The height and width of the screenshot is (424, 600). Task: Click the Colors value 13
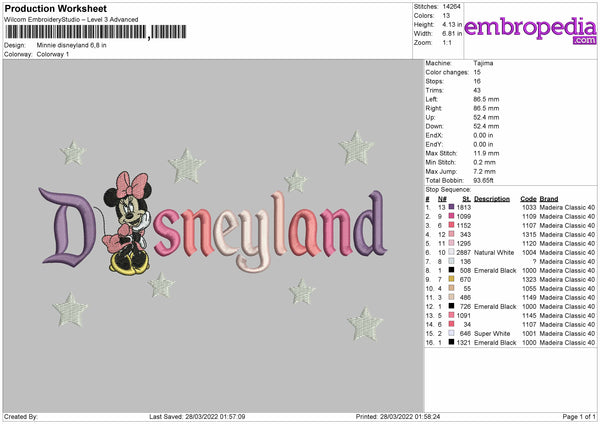(x=446, y=16)
